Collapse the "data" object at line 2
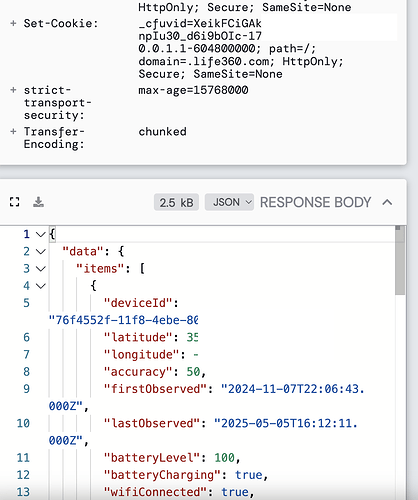The width and height of the screenshot is (418, 500). pyautogui.click(x=41, y=252)
